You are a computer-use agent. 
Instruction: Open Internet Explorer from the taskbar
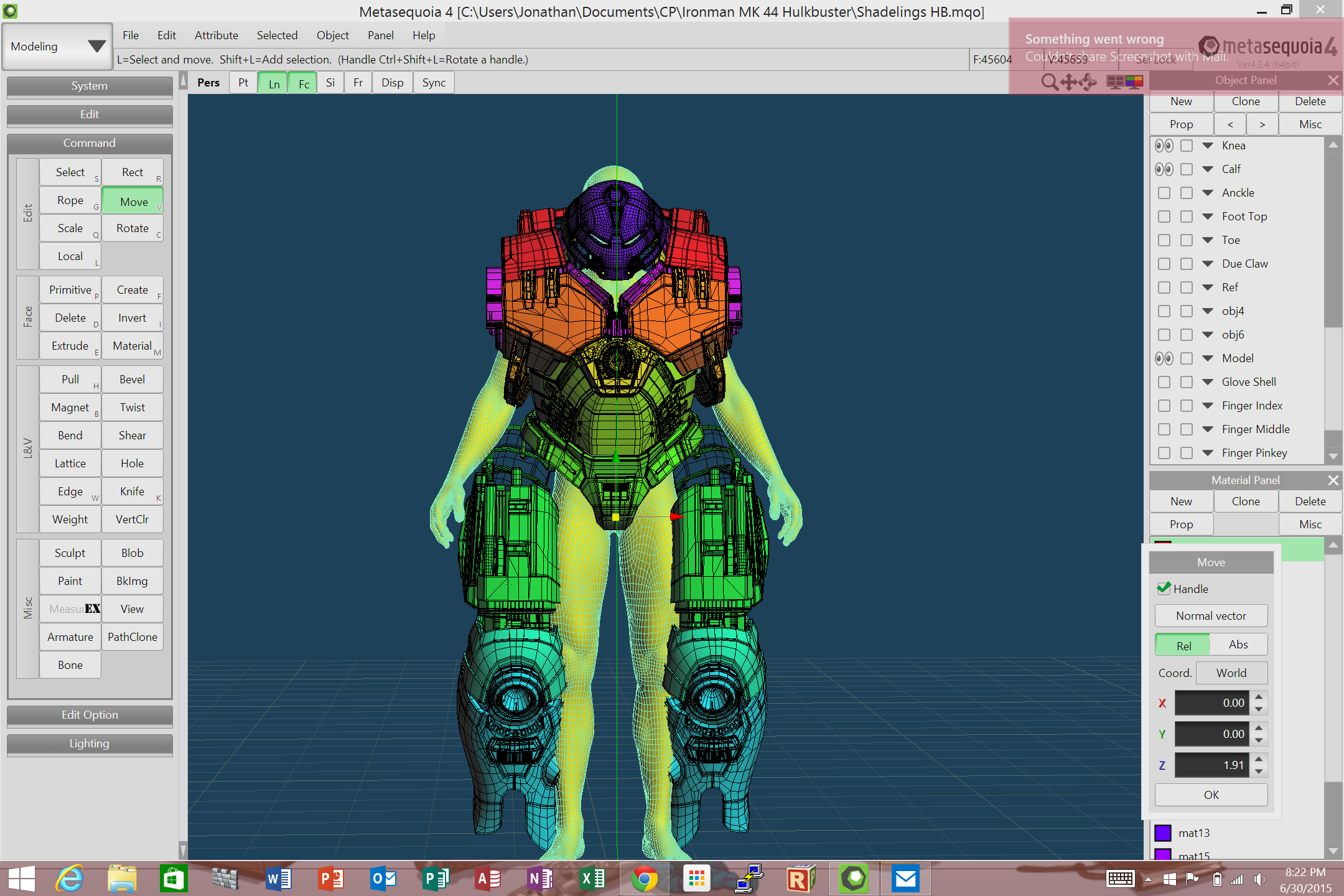click(70, 879)
